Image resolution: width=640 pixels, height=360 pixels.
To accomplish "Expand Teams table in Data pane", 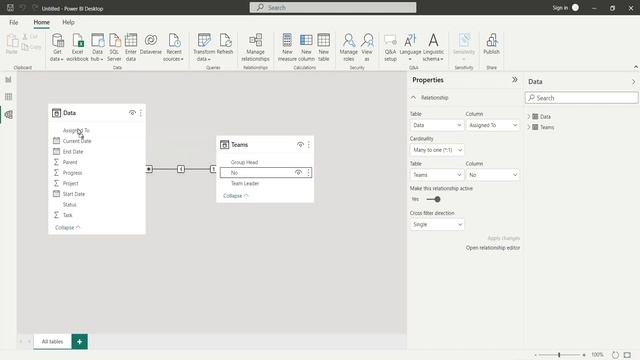I will (529, 127).
